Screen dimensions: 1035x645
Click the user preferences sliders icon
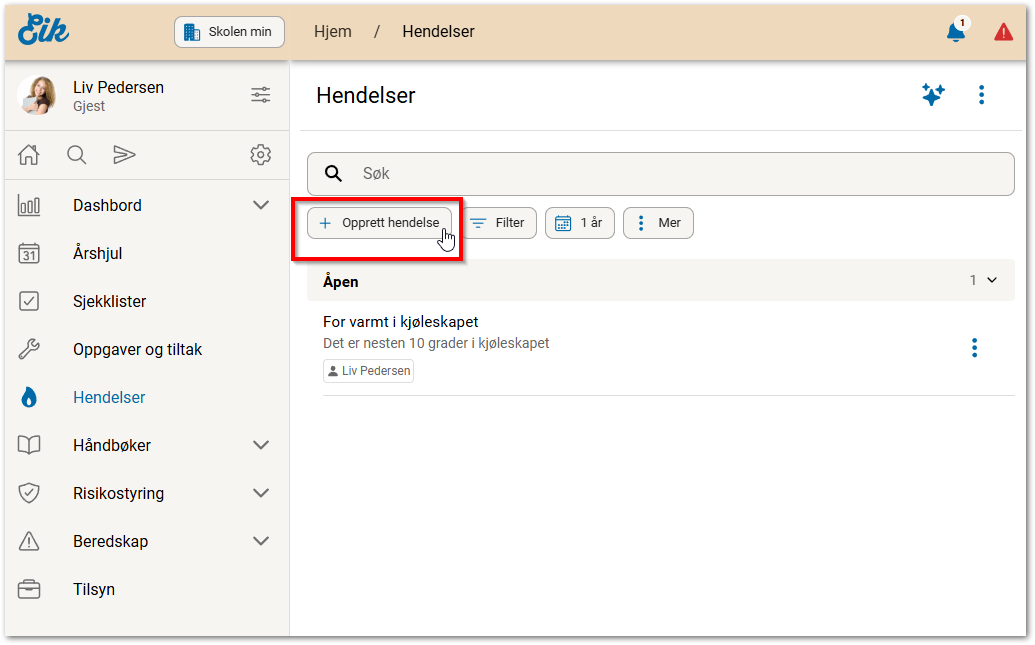260,95
